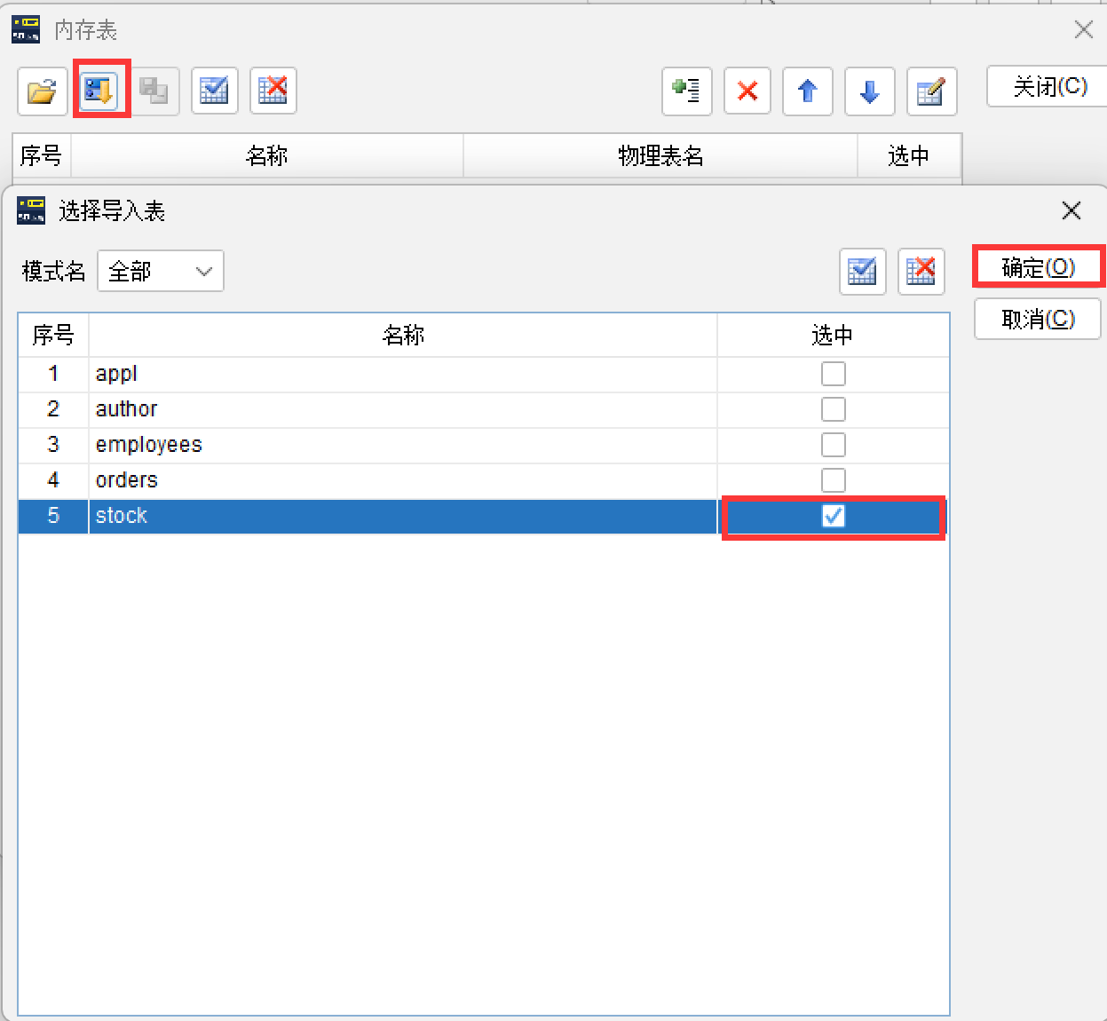The image size is (1107, 1021).
Task: Select row named stock
Action: click(484, 516)
